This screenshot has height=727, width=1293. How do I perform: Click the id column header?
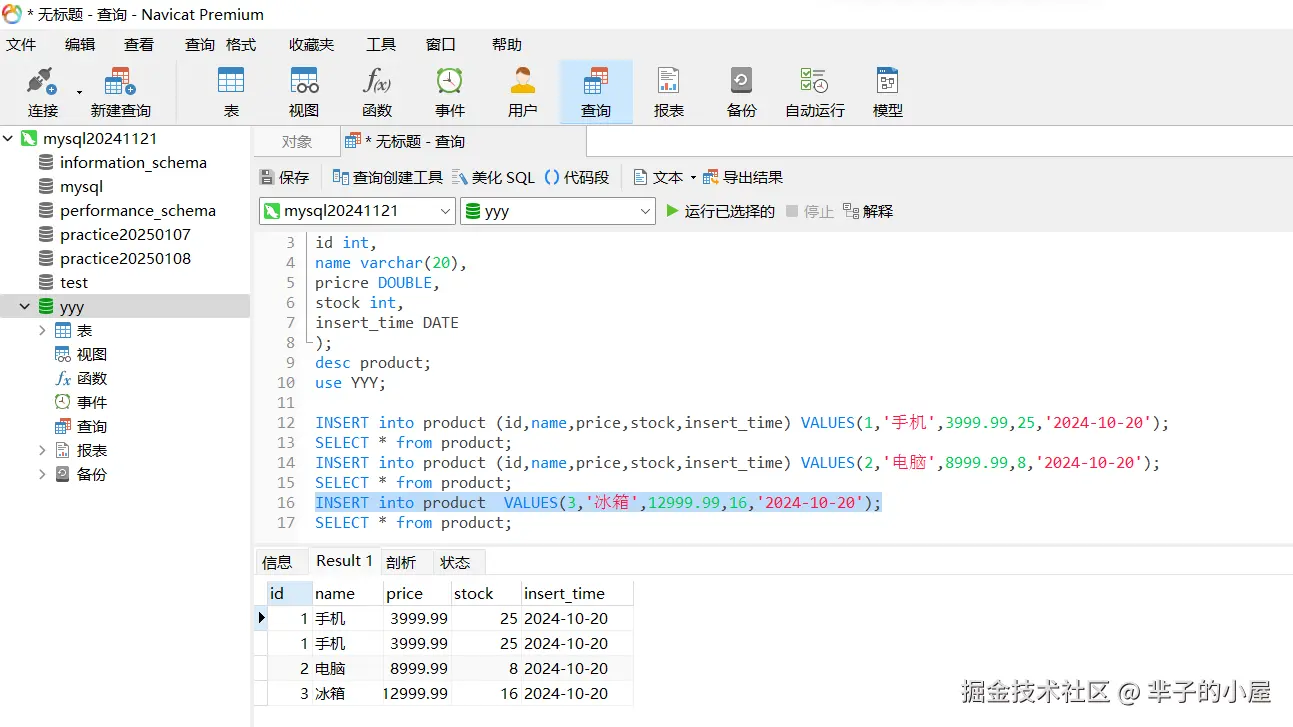(x=290, y=593)
